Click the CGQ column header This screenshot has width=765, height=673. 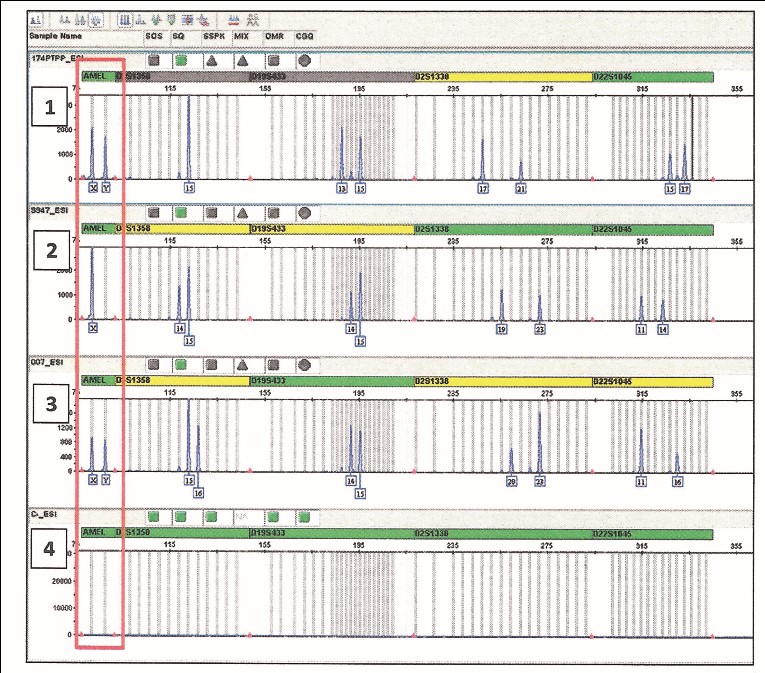(304, 35)
